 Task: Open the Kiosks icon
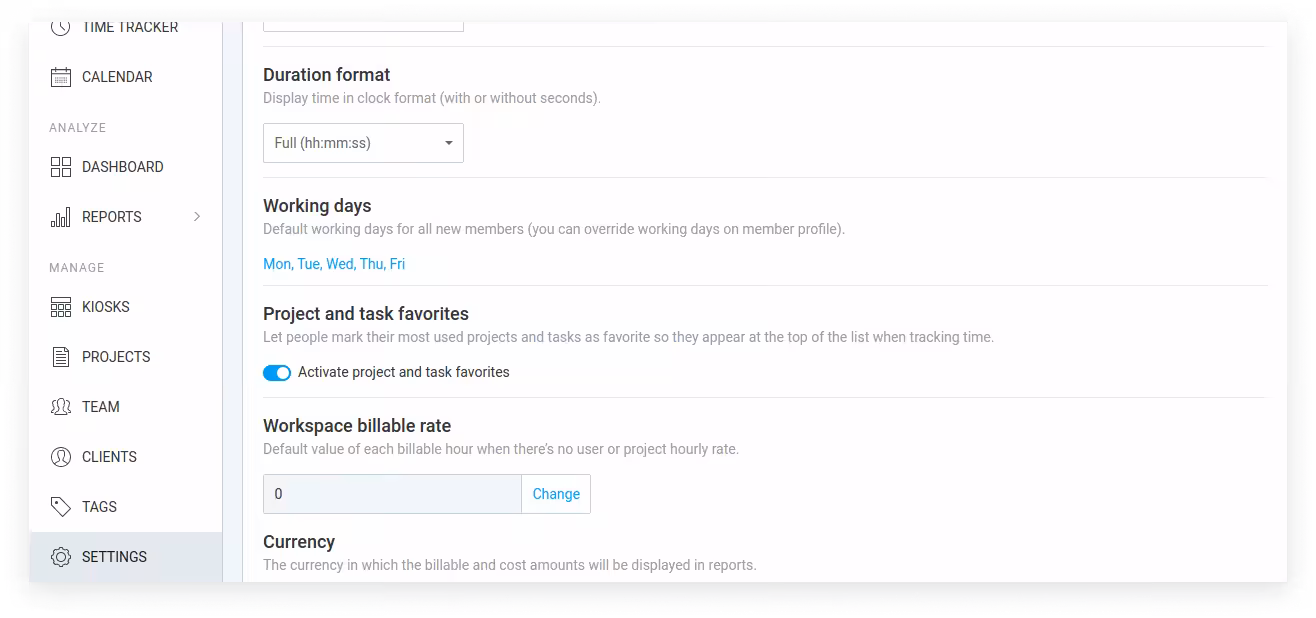coord(61,307)
